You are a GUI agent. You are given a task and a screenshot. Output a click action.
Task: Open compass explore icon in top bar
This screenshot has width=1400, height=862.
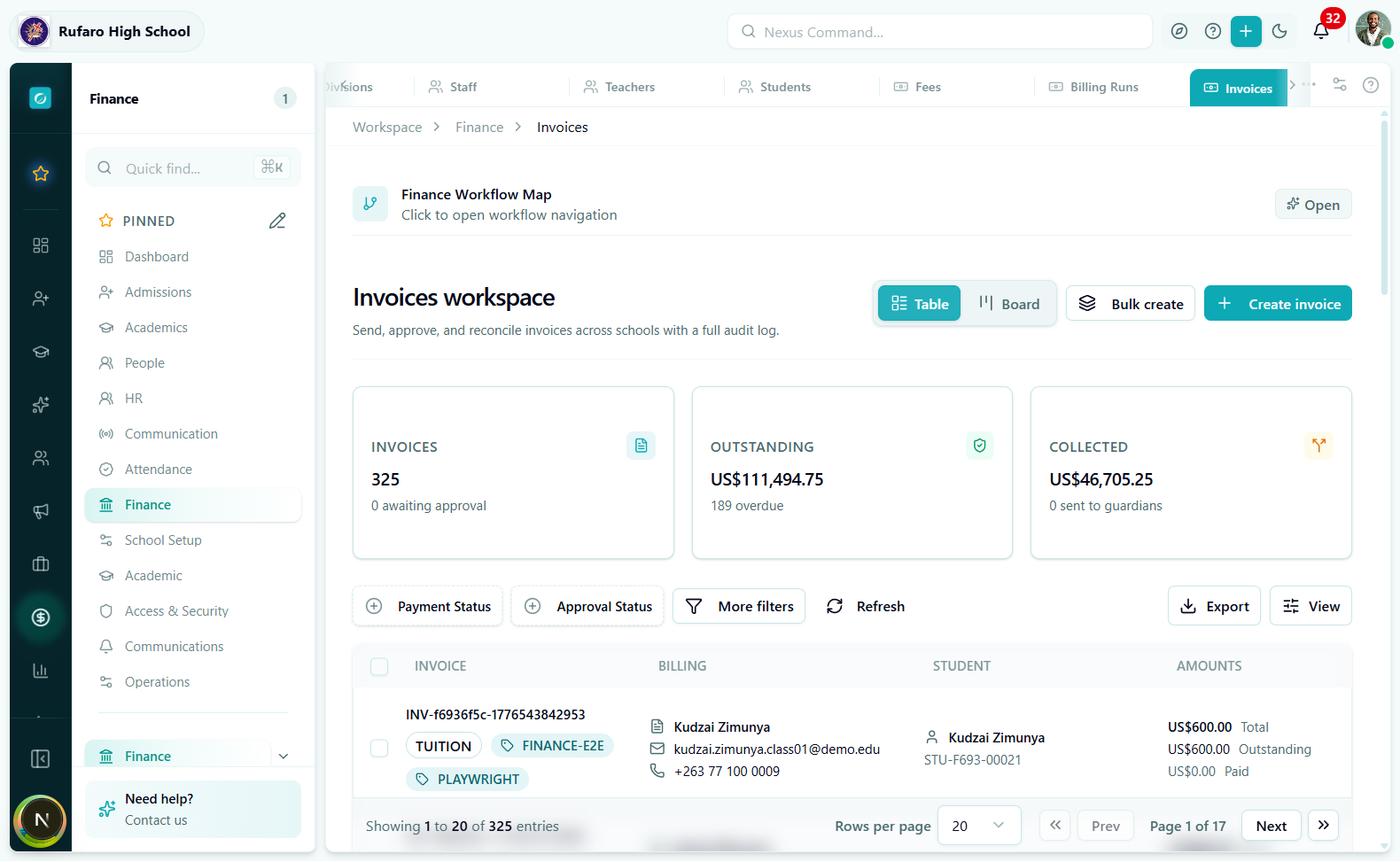(1179, 32)
